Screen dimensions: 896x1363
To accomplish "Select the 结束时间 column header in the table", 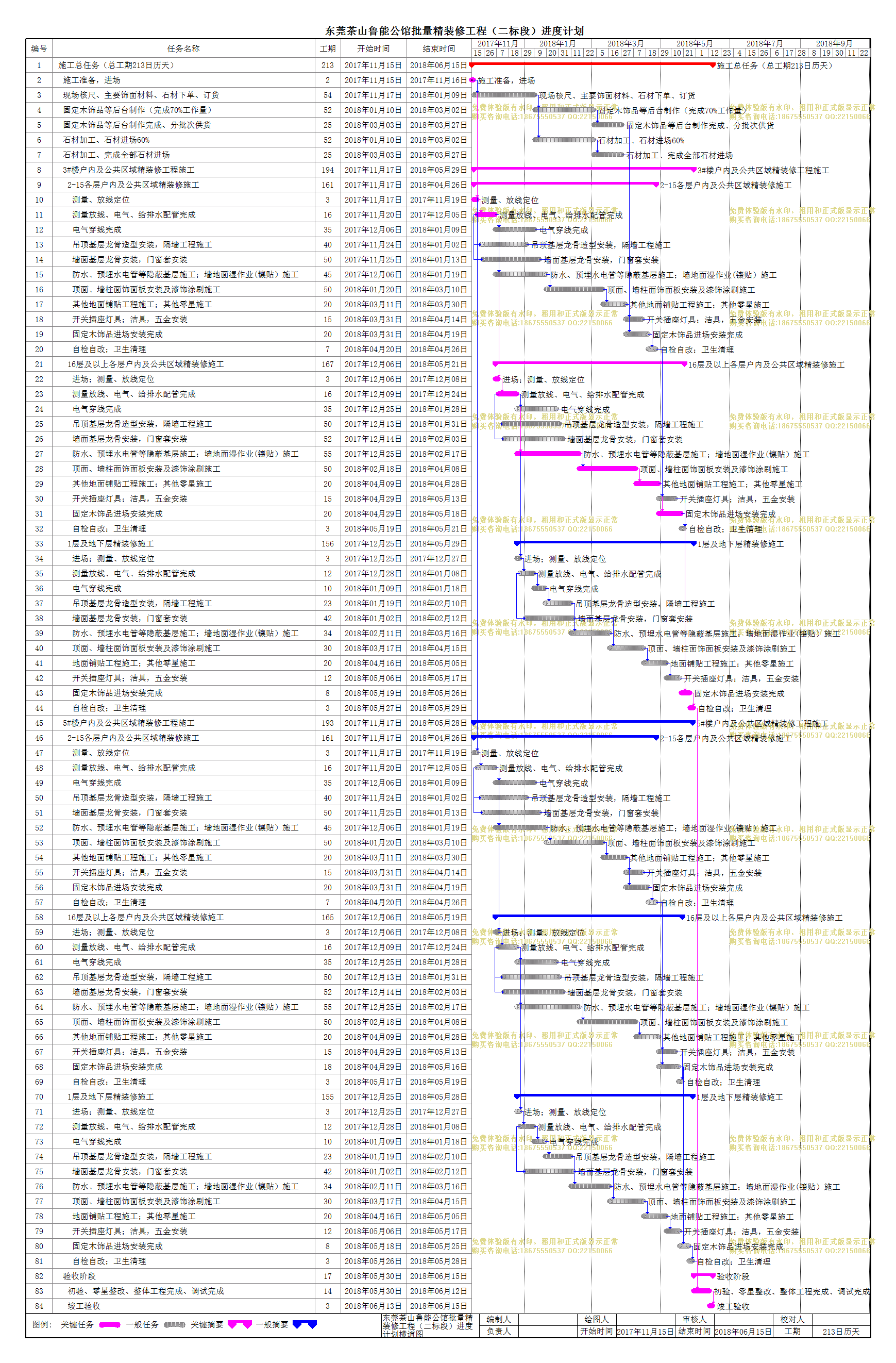I will (x=439, y=48).
